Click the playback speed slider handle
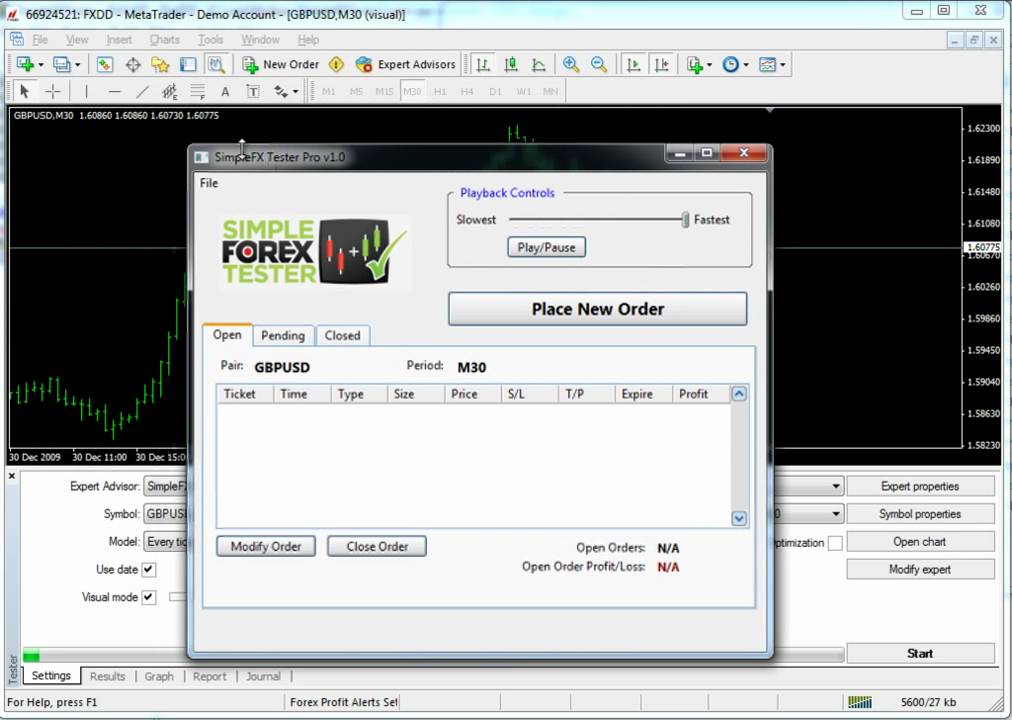Image resolution: width=1012 pixels, height=720 pixels. click(685, 220)
